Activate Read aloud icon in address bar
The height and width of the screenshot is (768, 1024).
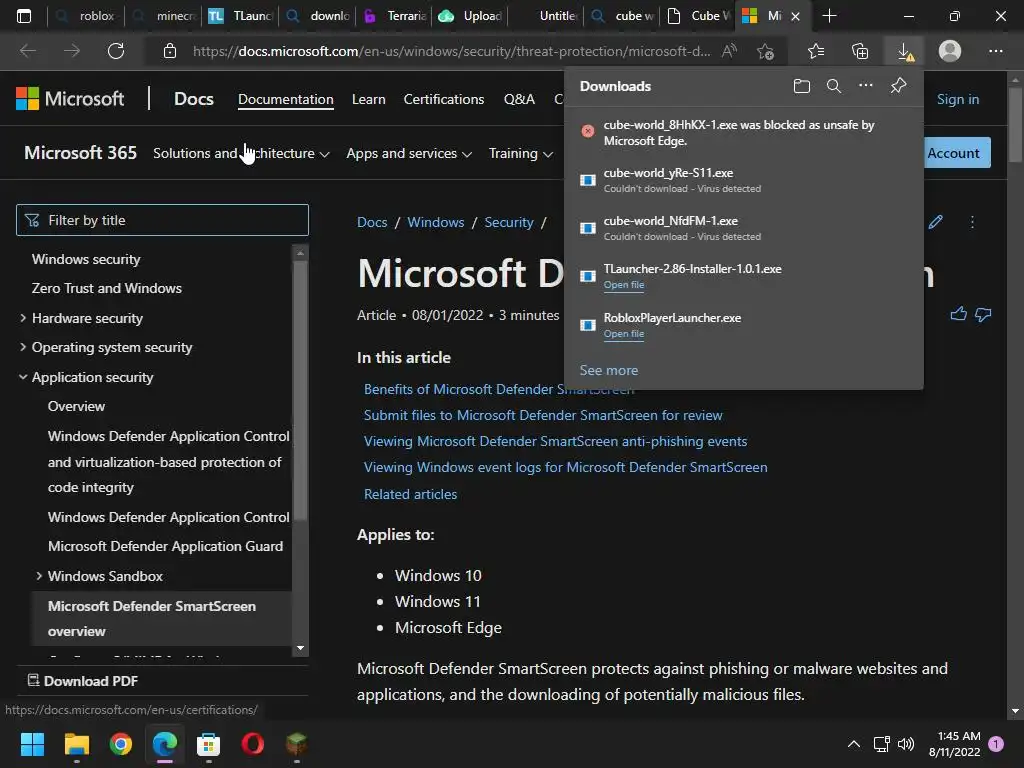729,51
